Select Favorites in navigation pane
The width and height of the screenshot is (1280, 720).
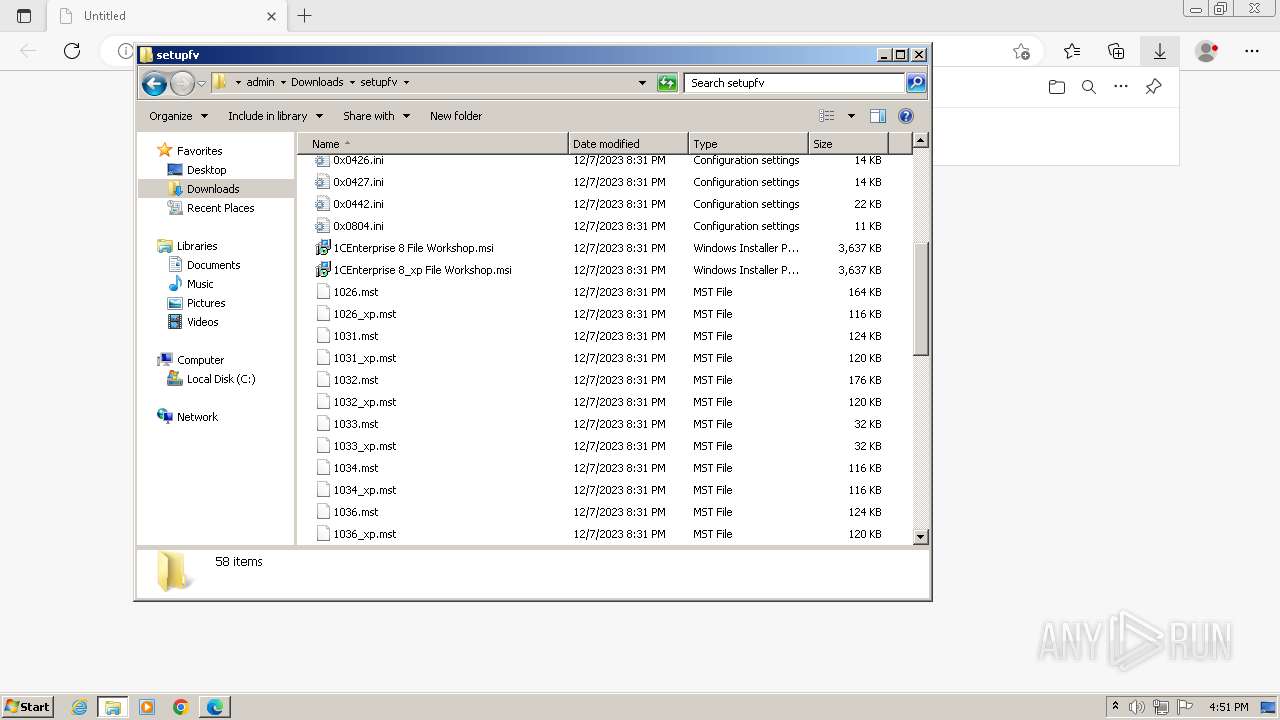[x=199, y=151]
